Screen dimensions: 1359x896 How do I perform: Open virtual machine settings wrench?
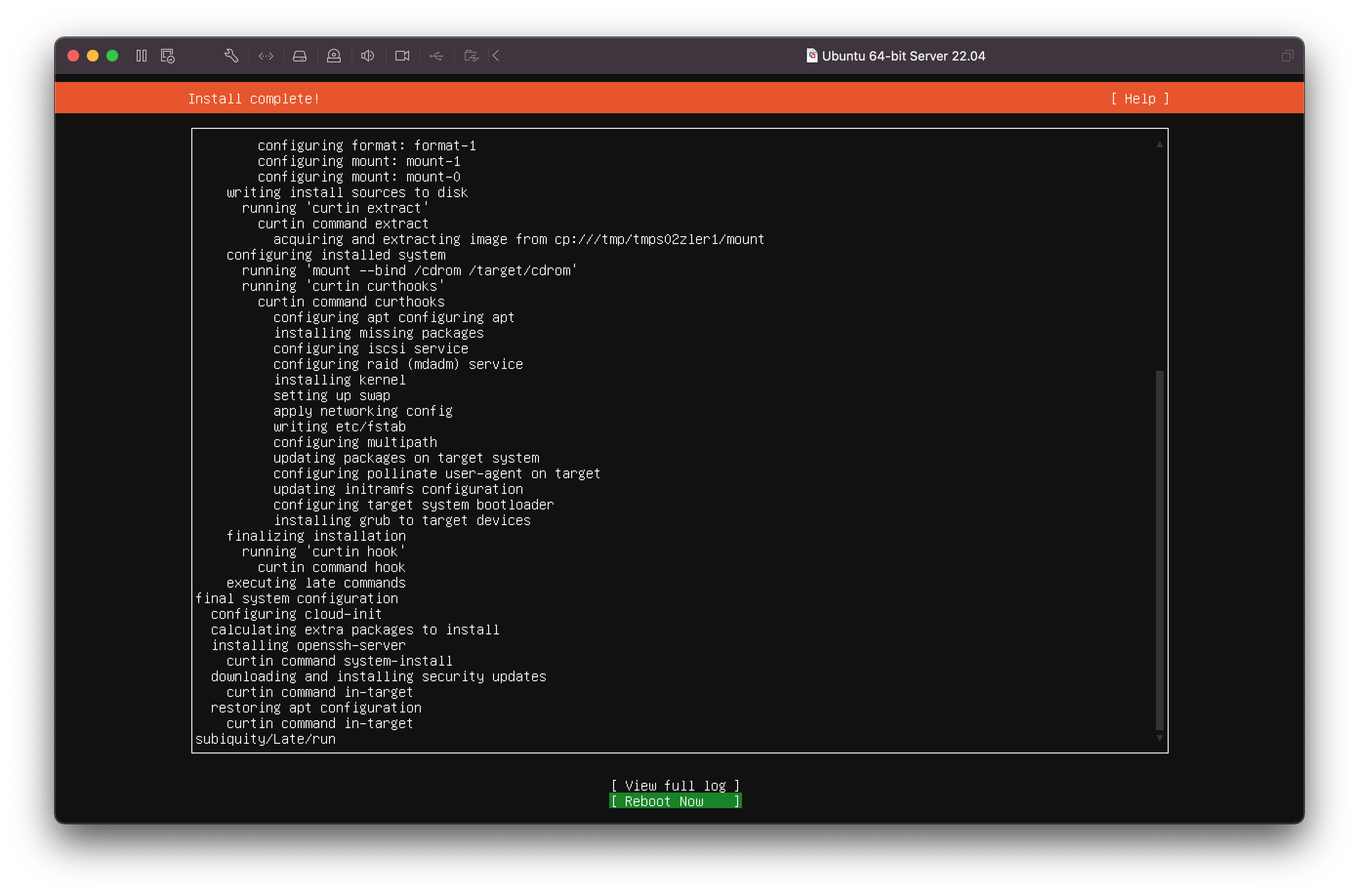[x=231, y=56]
